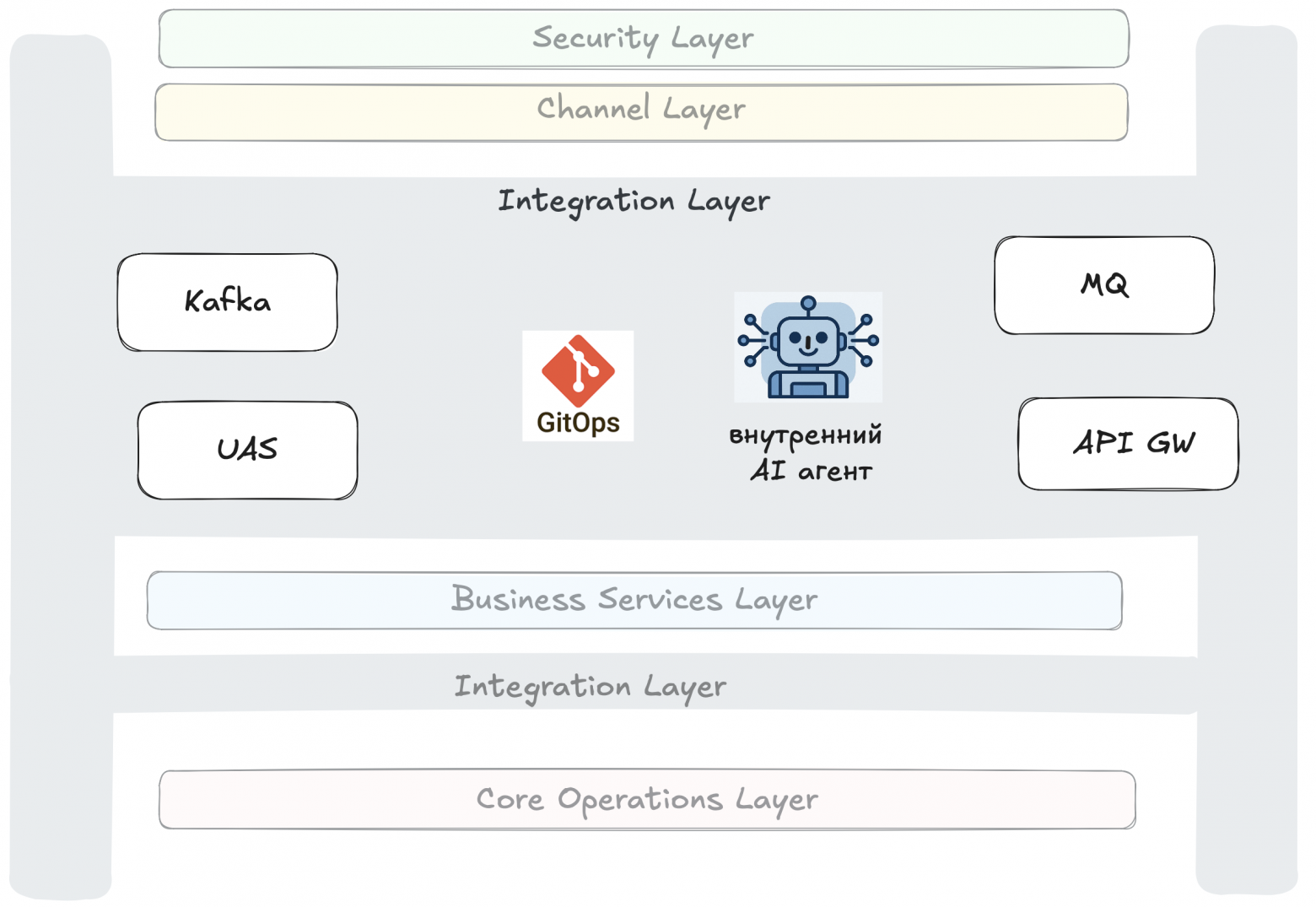The height and width of the screenshot is (907, 1316).
Task: Click the Channel Layer bar
Action: (x=642, y=112)
